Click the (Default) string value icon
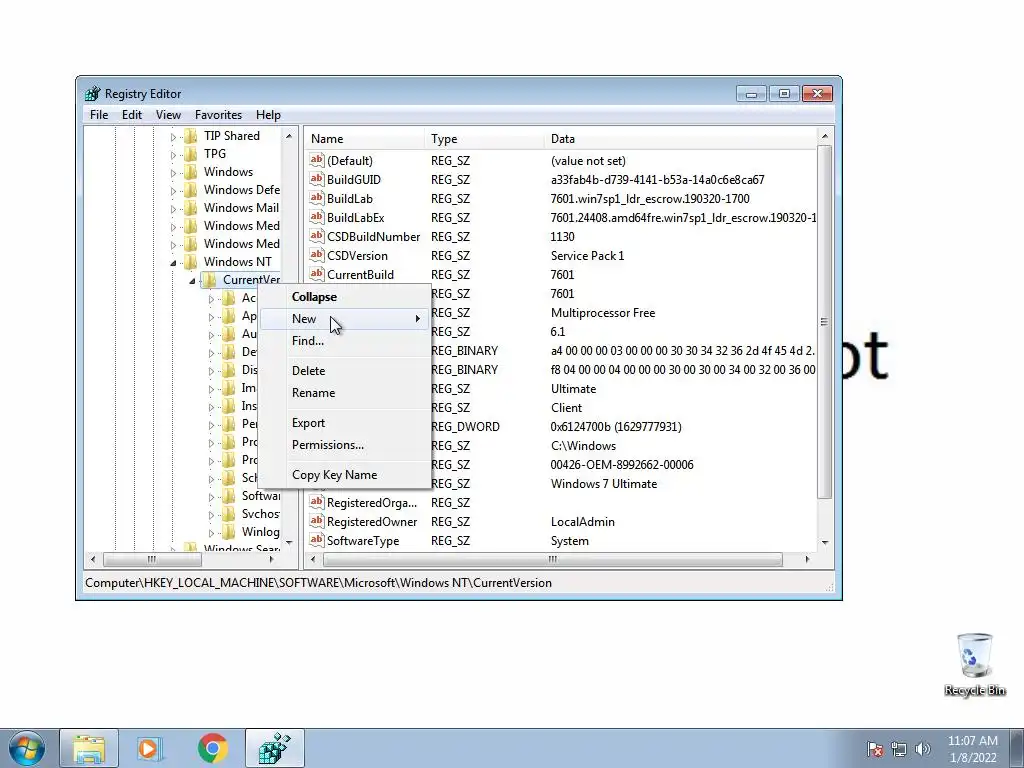Image resolution: width=1024 pixels, height=768 pixels. tap(317, 160)
